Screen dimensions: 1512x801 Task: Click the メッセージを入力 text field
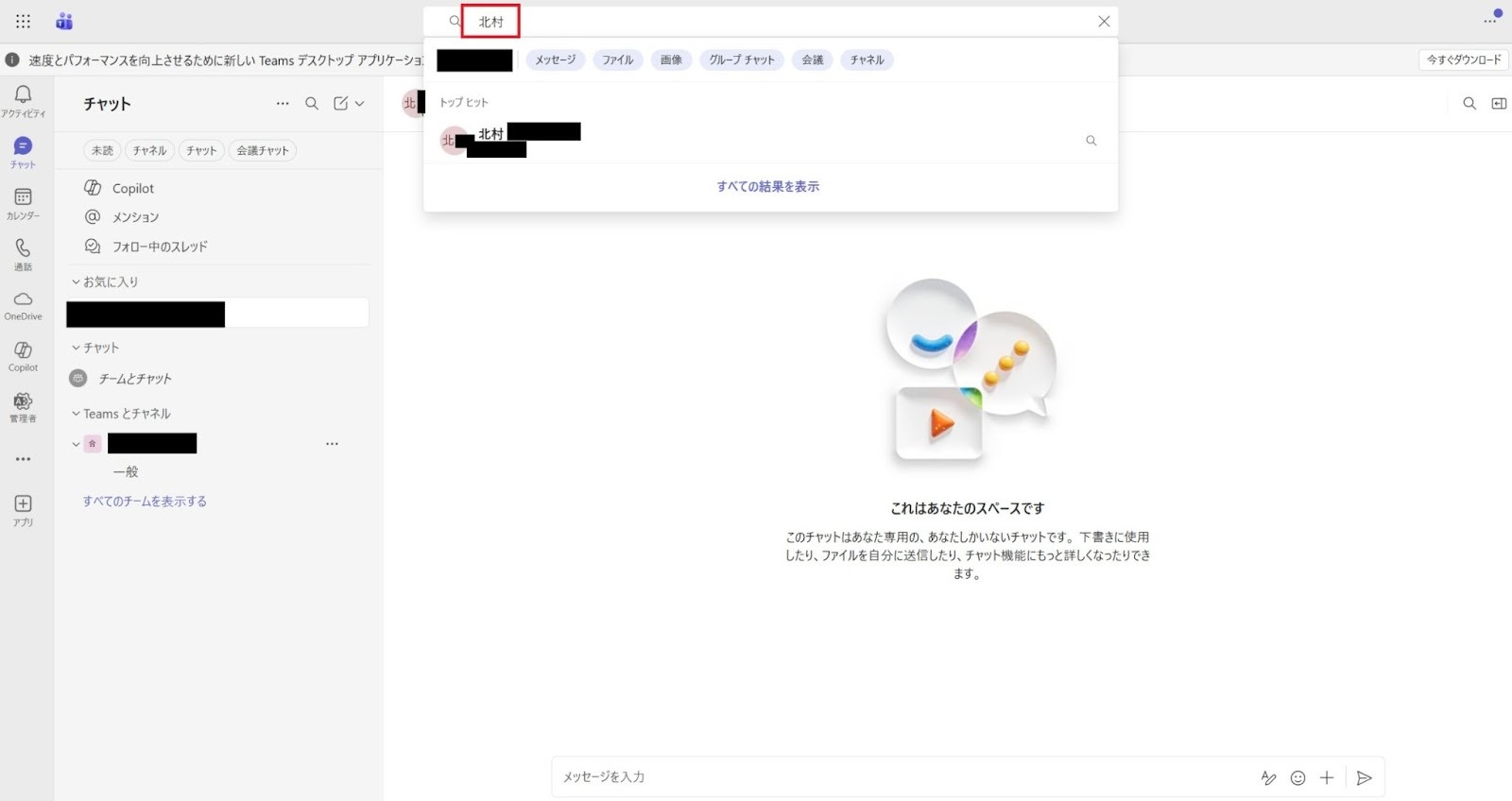(x=902, y=776)
